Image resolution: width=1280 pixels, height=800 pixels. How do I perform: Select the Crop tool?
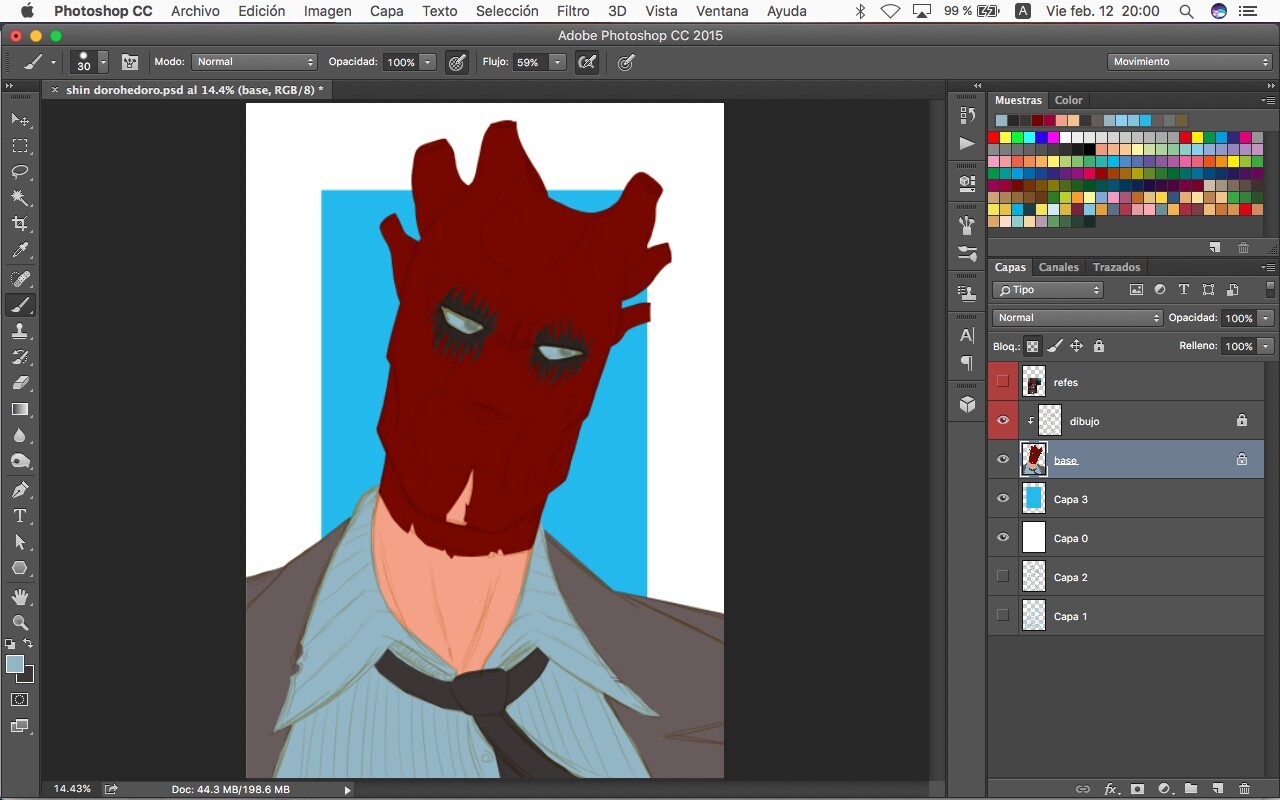click(20, 224)
